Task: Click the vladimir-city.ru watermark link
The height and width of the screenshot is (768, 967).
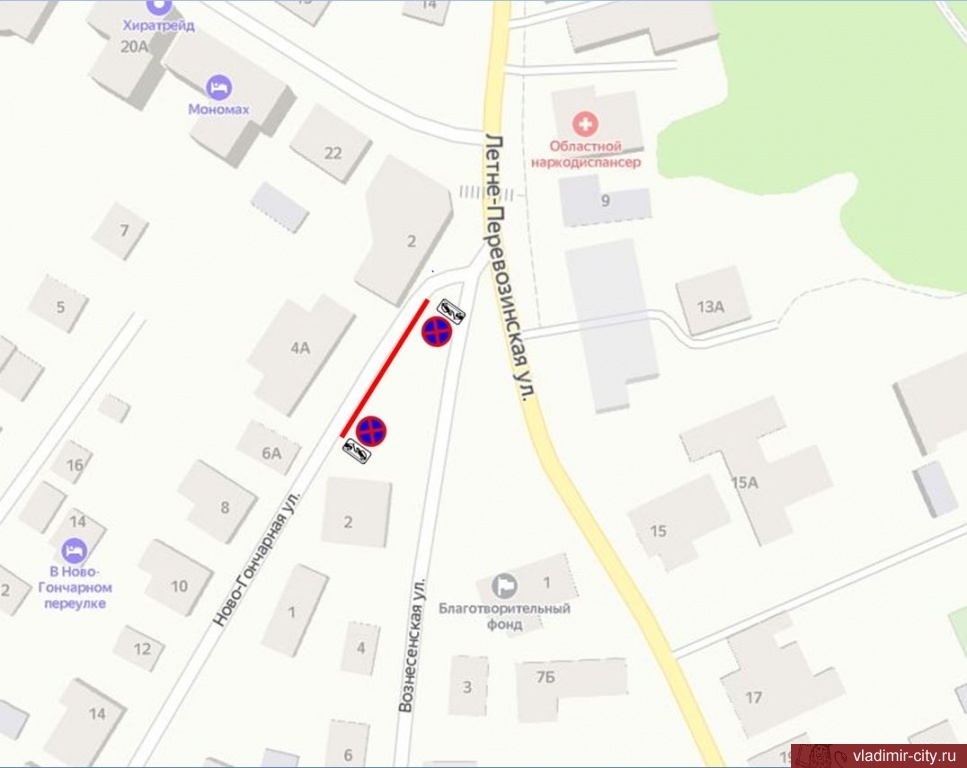Action: pyautogui.click(x=904, y=755)
